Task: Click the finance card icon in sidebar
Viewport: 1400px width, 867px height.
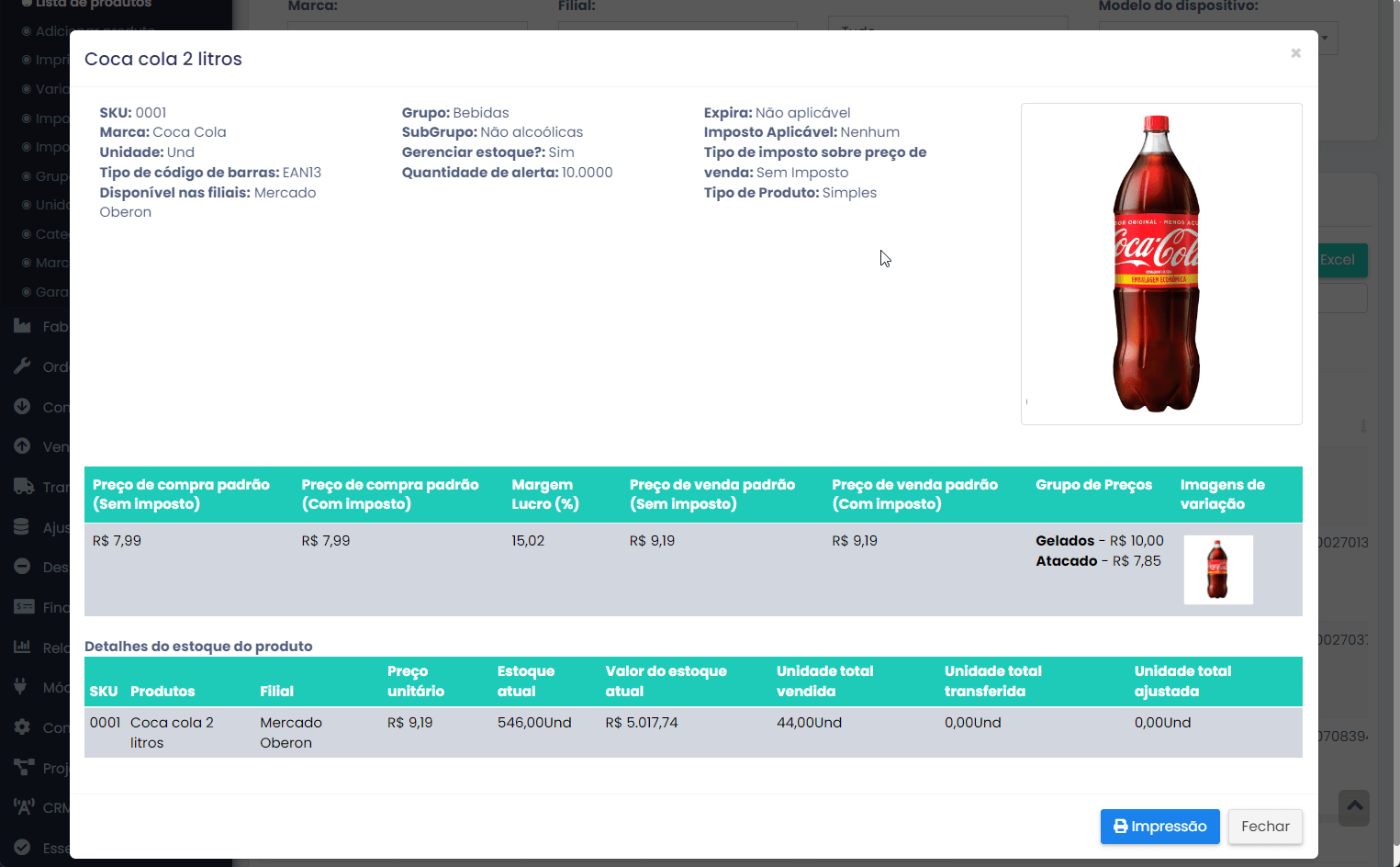Action: coord(24,606)
